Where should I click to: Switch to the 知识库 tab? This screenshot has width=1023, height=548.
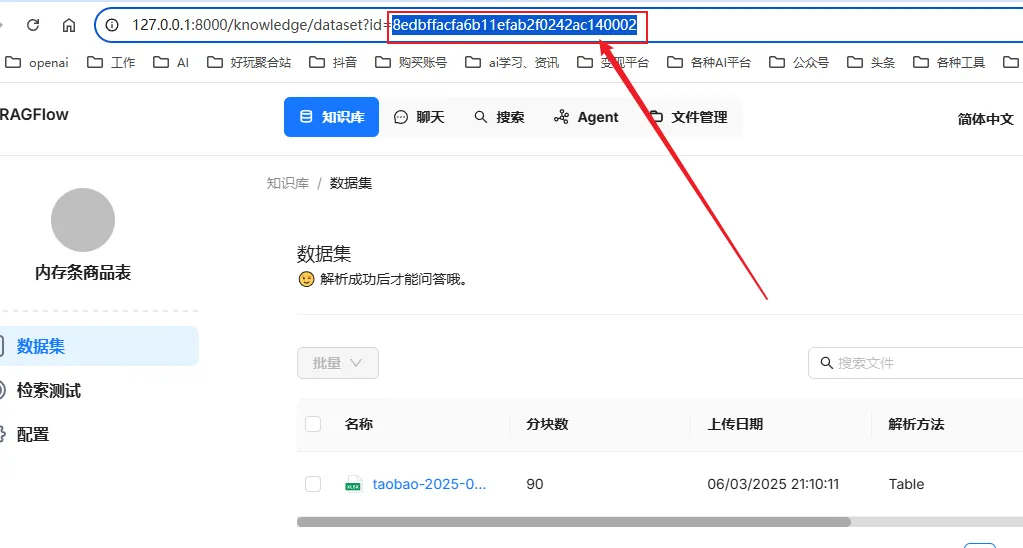click(332, 117)
